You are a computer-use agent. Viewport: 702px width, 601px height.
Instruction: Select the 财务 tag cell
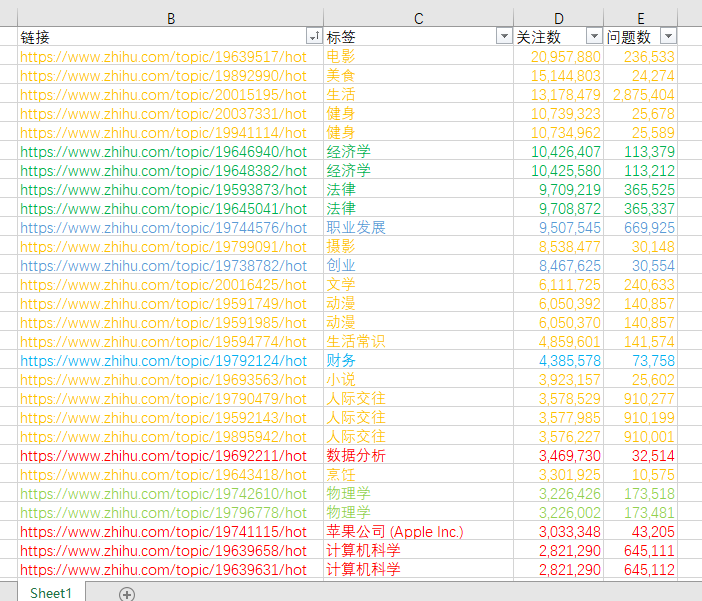tap(341, 361)
